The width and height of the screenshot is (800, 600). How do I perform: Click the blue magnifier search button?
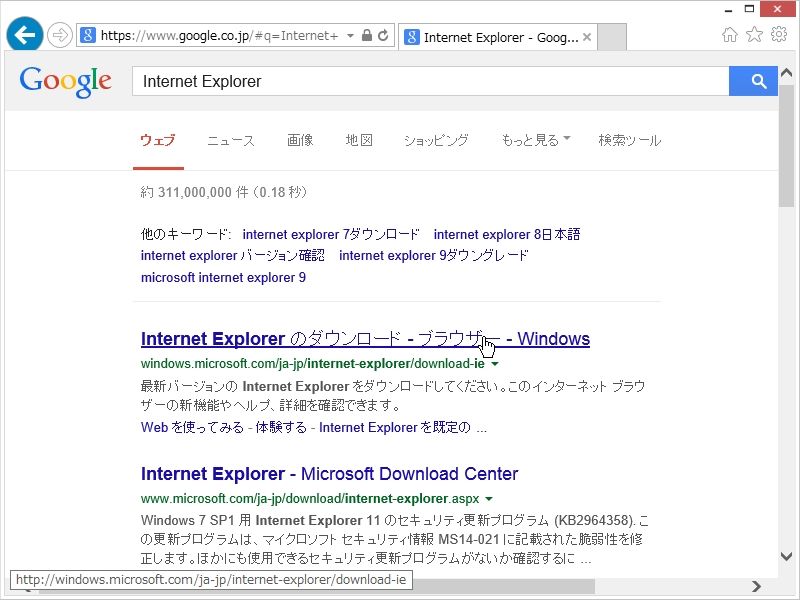(753, 81)
